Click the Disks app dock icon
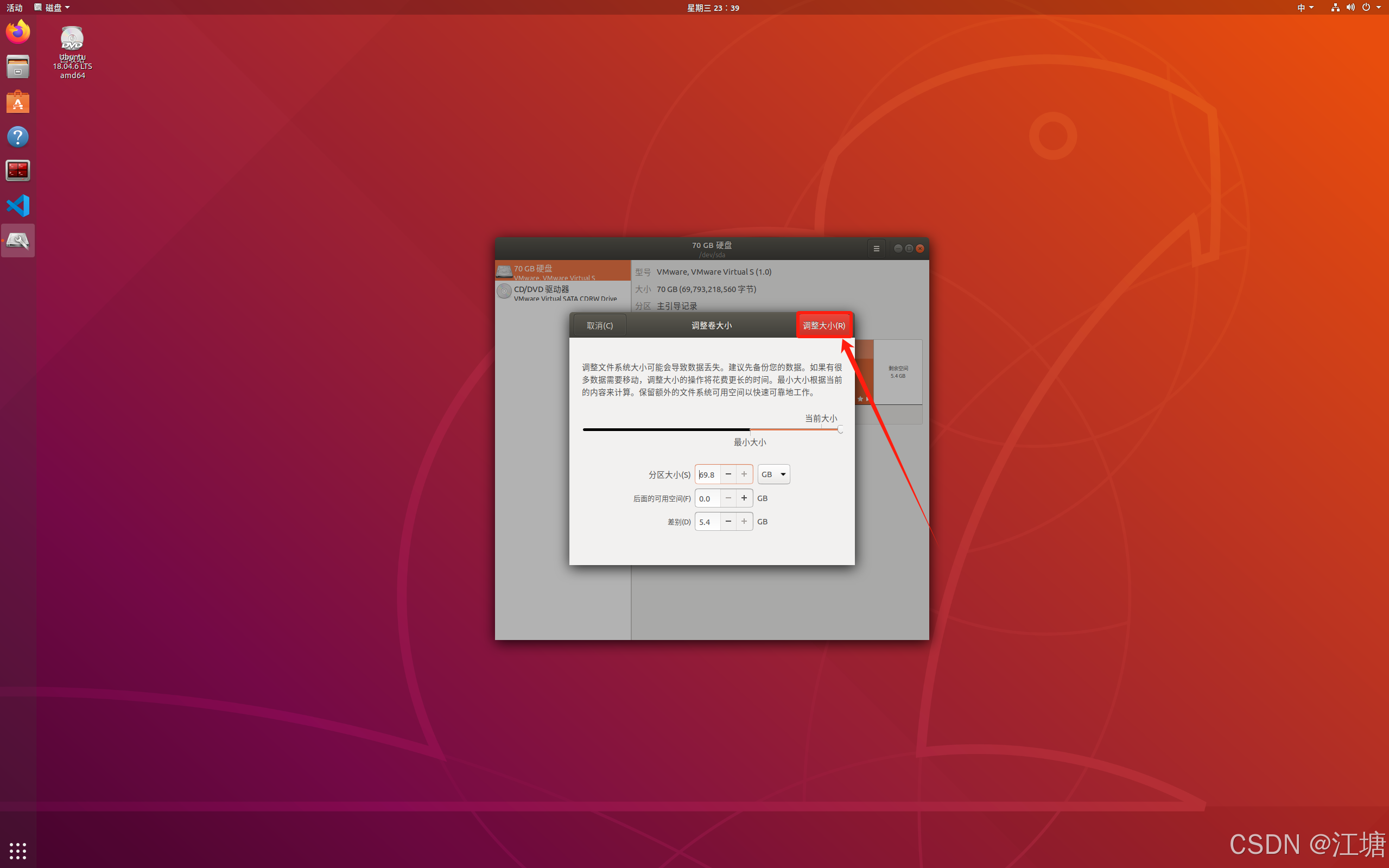This screenshot has height=868, width=1389. pos(18,240)
